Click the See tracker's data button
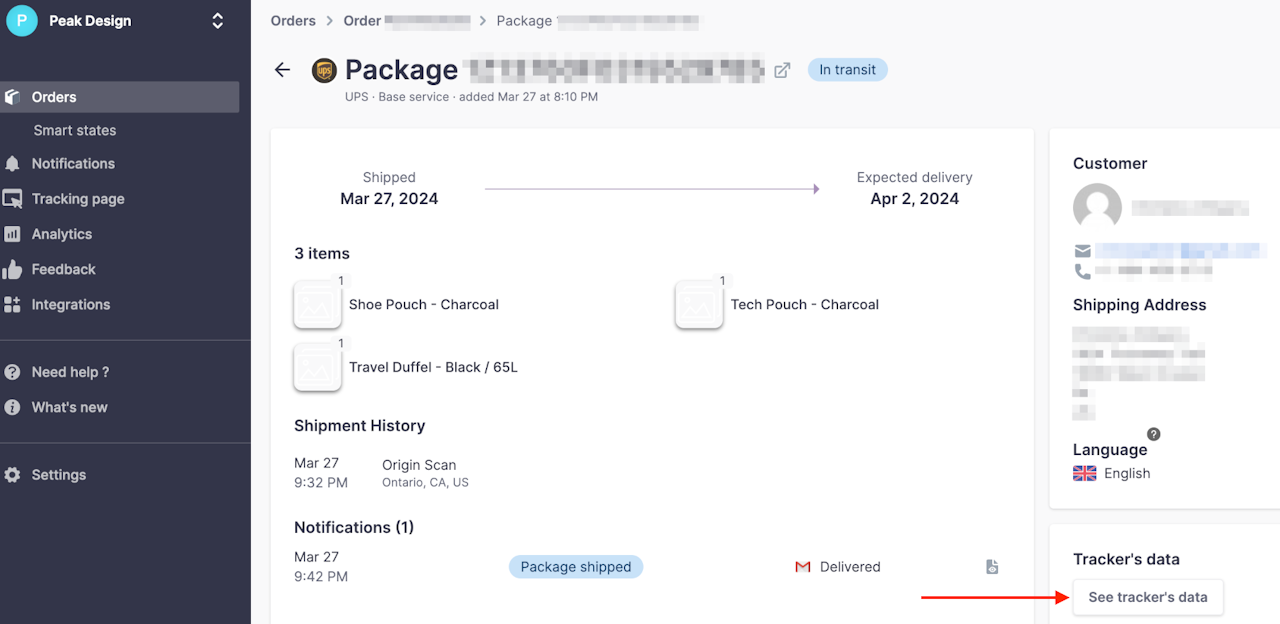This screenshot has height=624, width=1280. coord(1147,597)
